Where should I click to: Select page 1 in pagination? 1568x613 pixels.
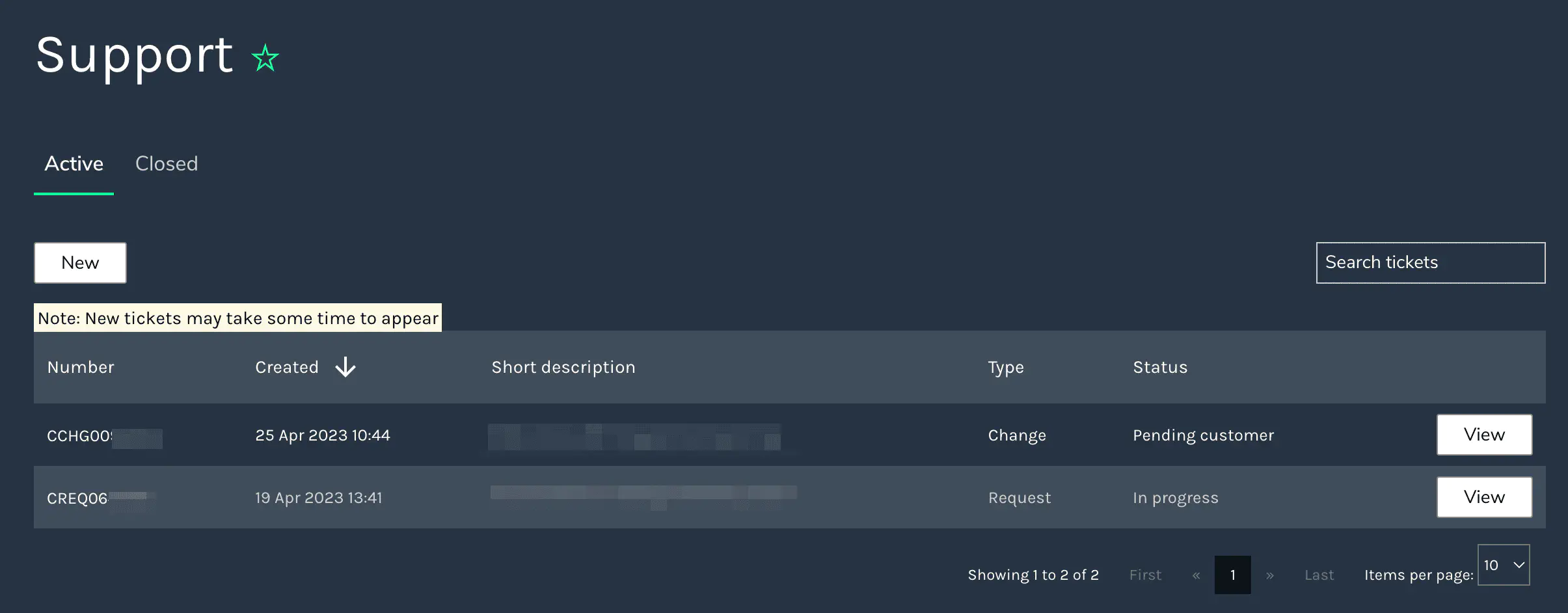(x=1232, y=575)
